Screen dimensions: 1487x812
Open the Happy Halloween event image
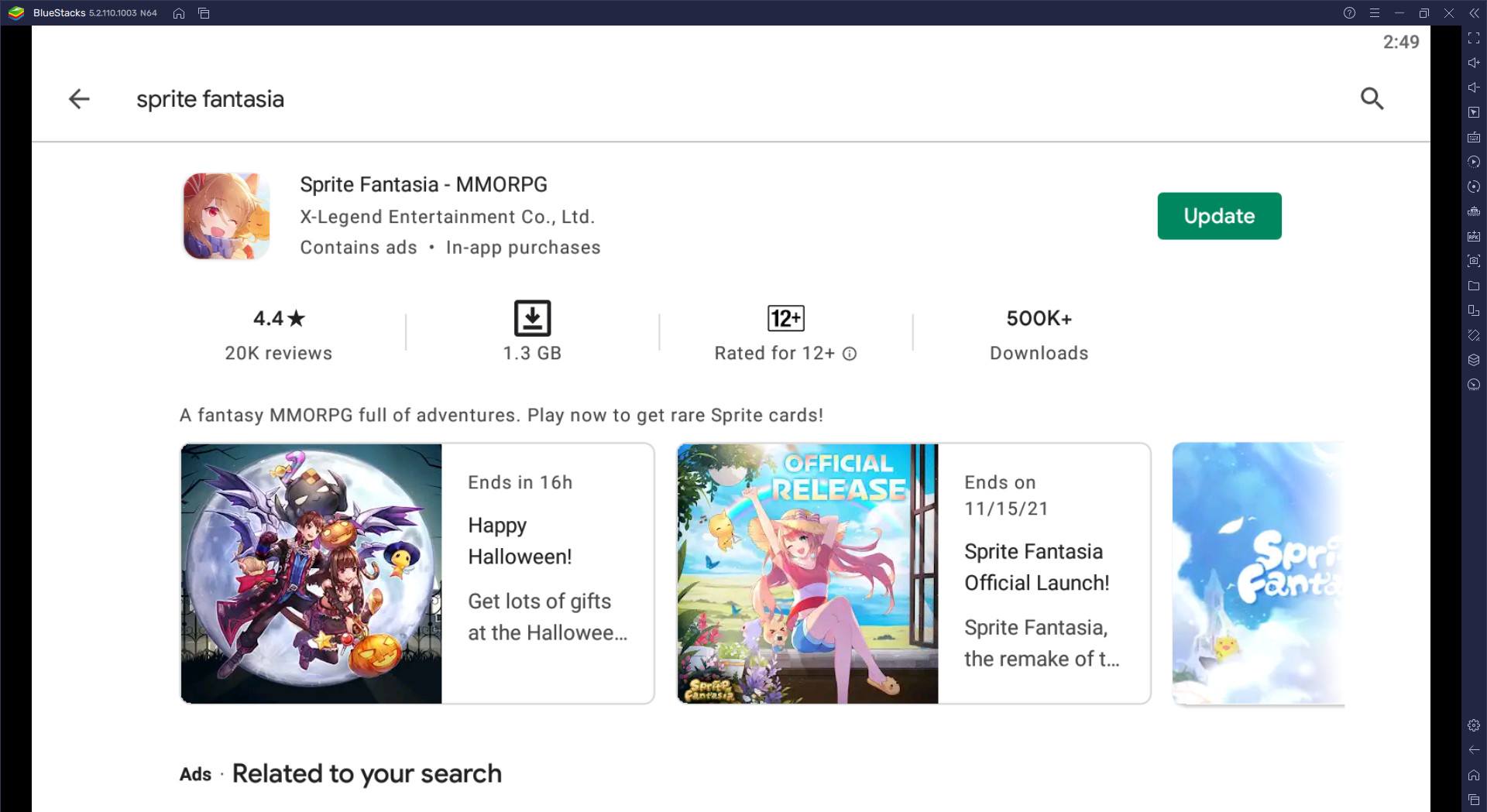pos(311,574)
